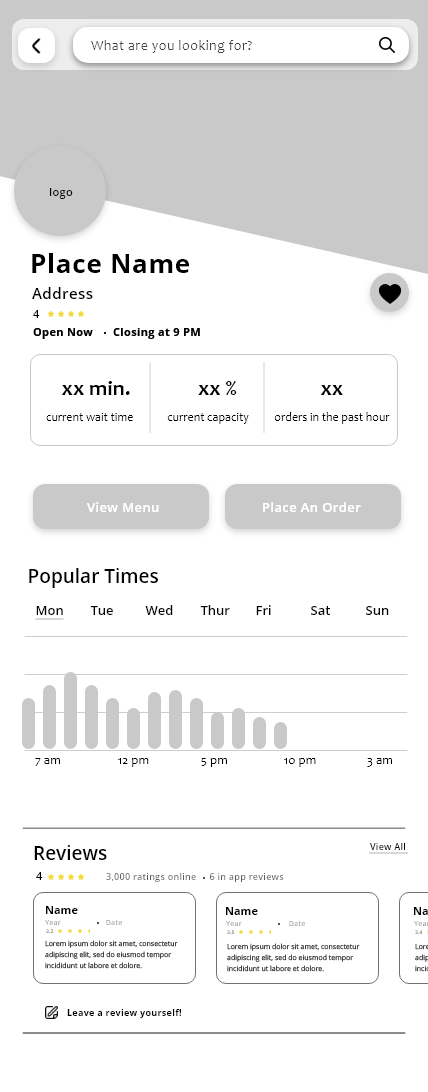Favorite this place with the heart icon
The image size is (428, 1092).
pyautogui.click(x=389, y=293)
